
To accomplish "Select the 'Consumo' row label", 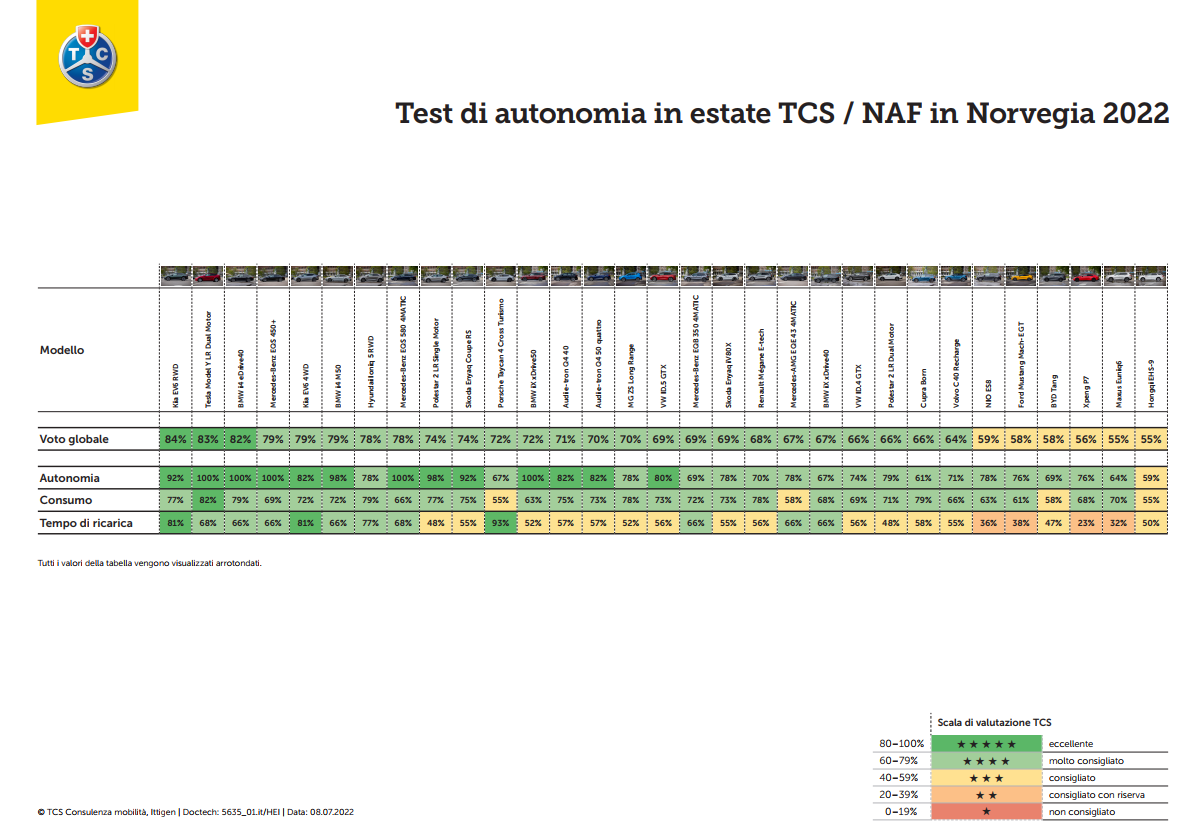I will coord(66,500).
